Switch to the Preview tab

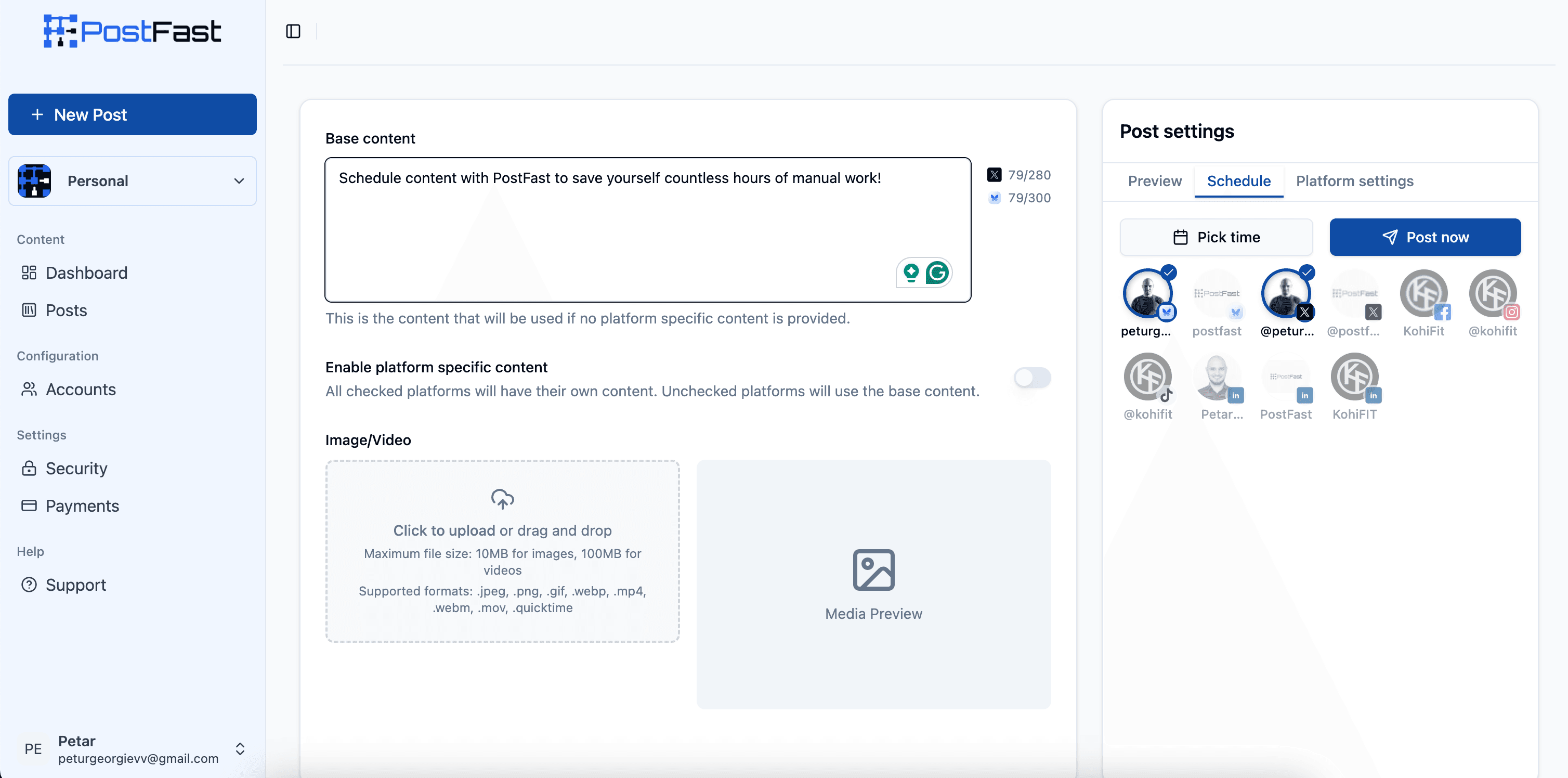click(1155, 181)
